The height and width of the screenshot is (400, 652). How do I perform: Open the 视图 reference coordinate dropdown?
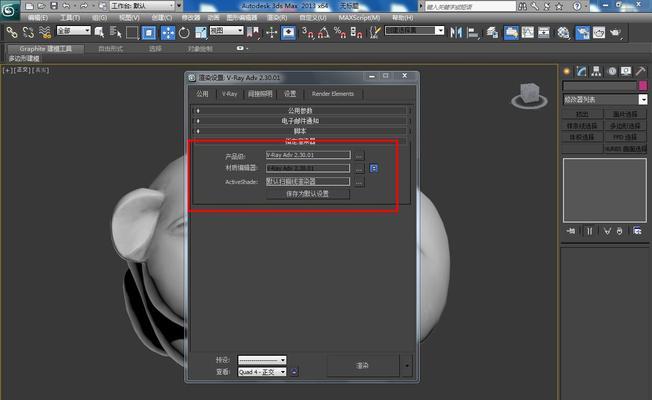point(226,30)
